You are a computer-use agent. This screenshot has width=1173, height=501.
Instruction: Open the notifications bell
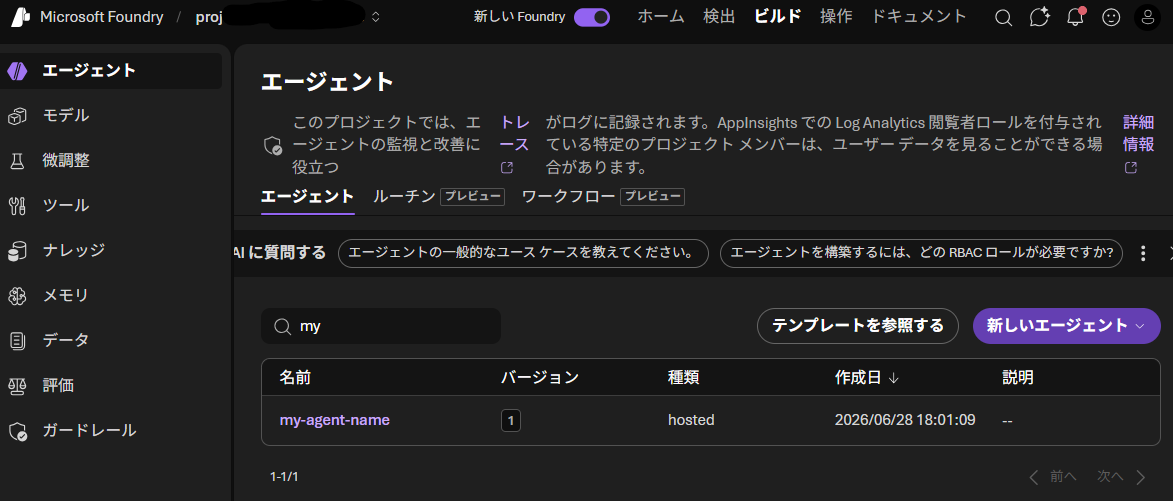coord(1076,16)
